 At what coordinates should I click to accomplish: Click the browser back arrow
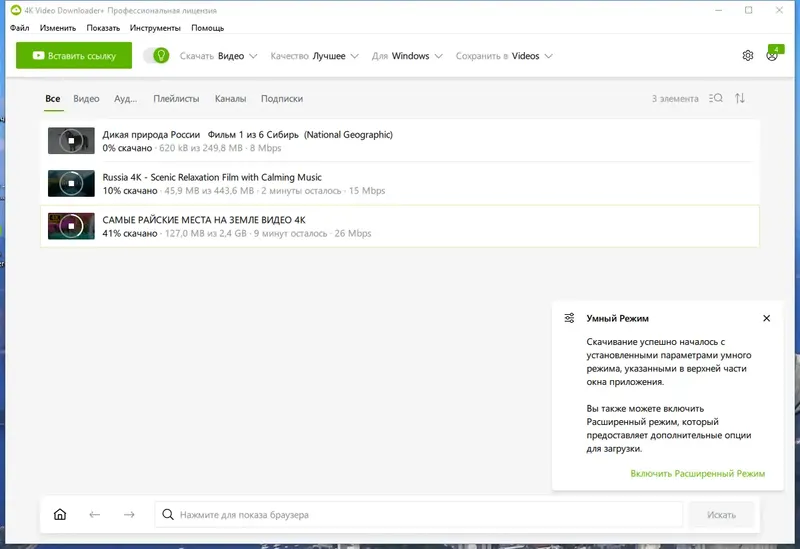(95, 515)
